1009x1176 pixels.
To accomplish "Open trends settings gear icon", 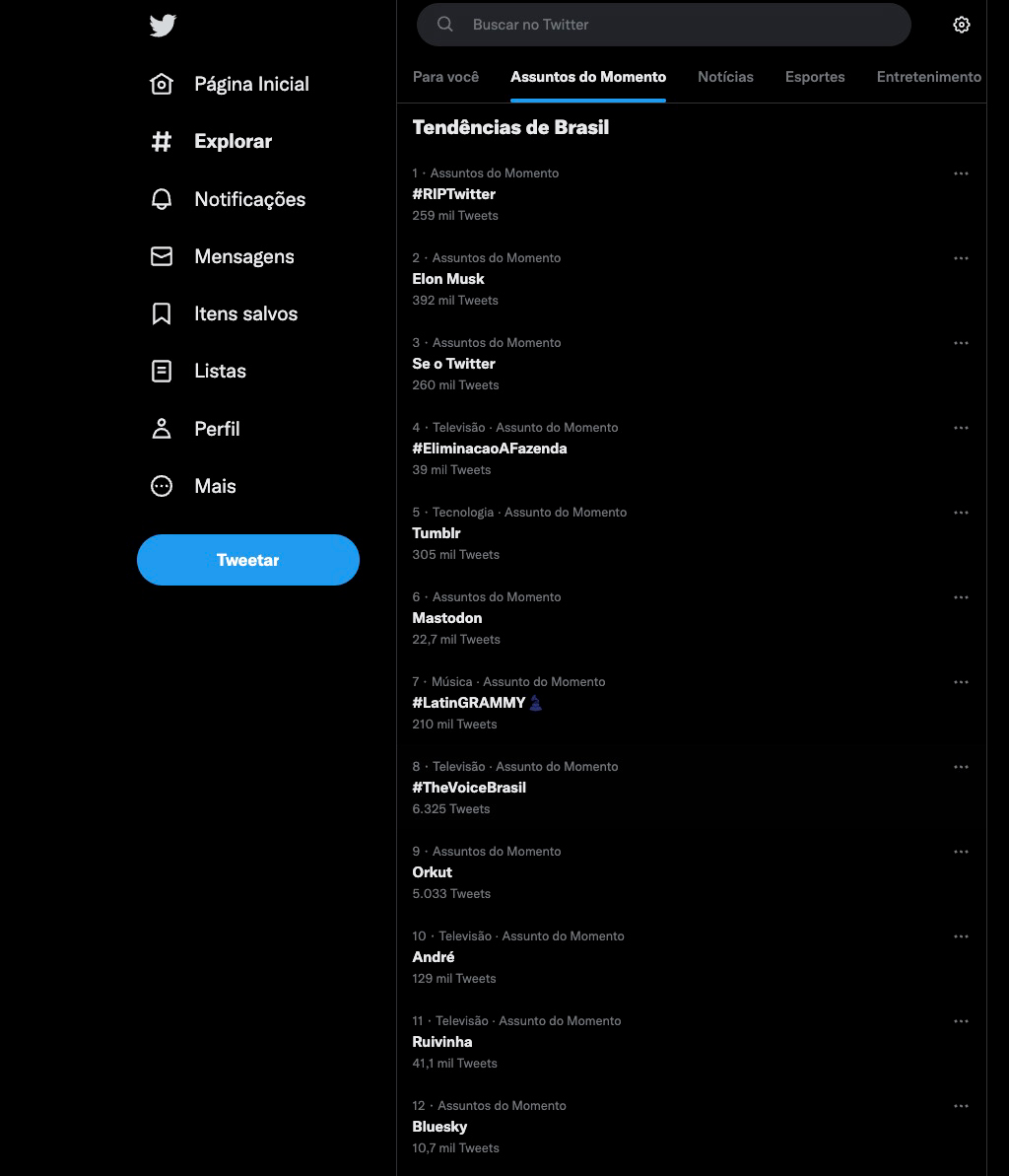I will pyautogui.click(x=961, y=25).
